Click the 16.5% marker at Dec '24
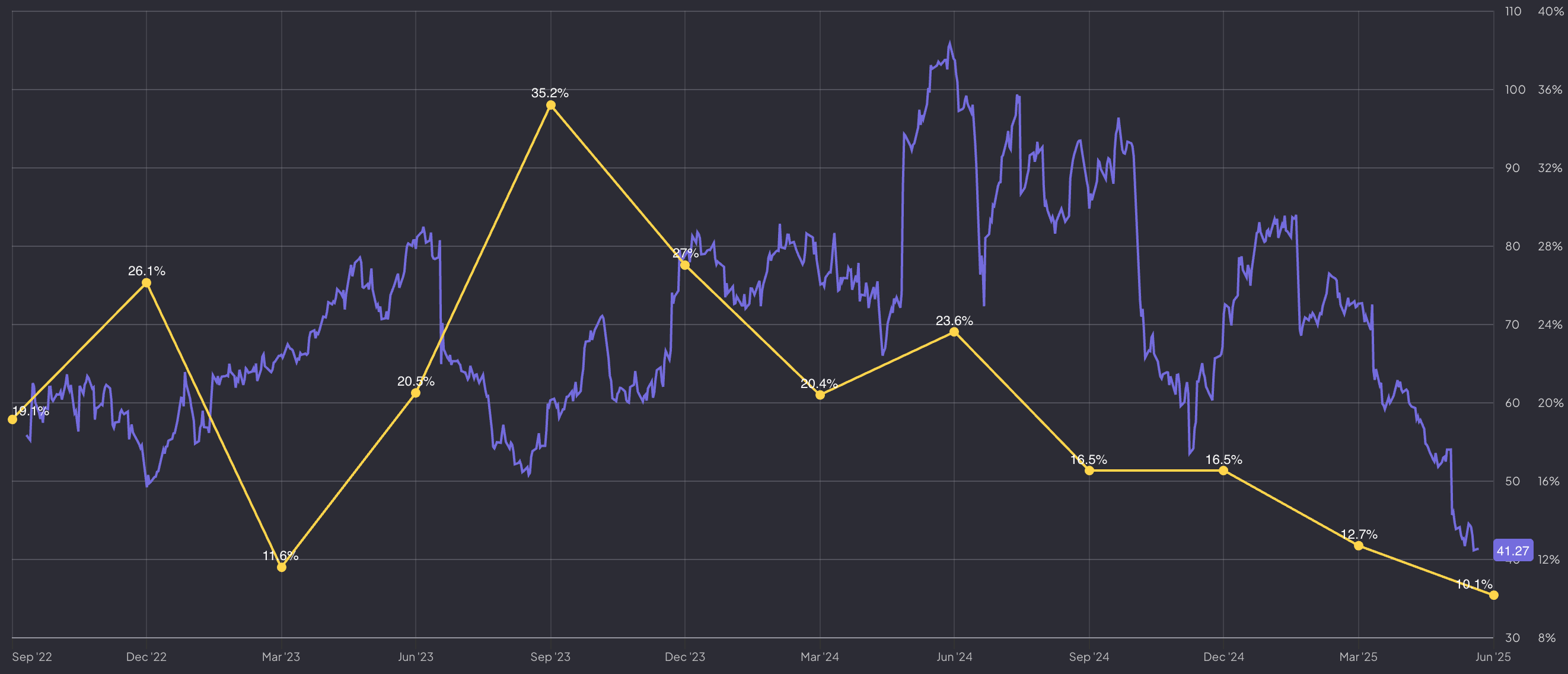The image size is (1568, 674). click(x=1223, y=470)
